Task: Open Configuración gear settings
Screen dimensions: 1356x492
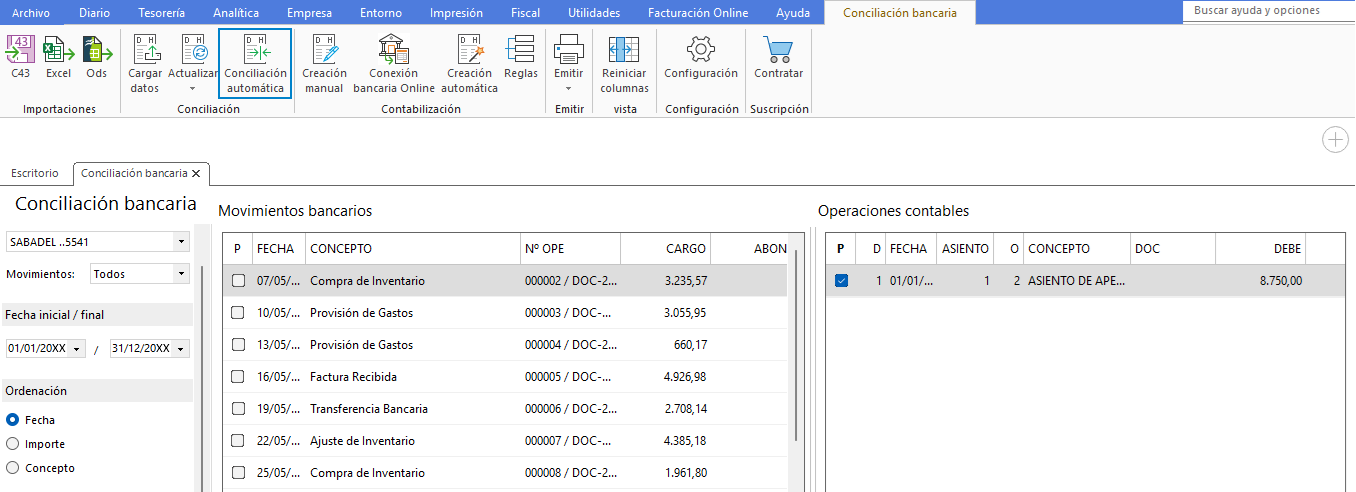Action: 701,57
